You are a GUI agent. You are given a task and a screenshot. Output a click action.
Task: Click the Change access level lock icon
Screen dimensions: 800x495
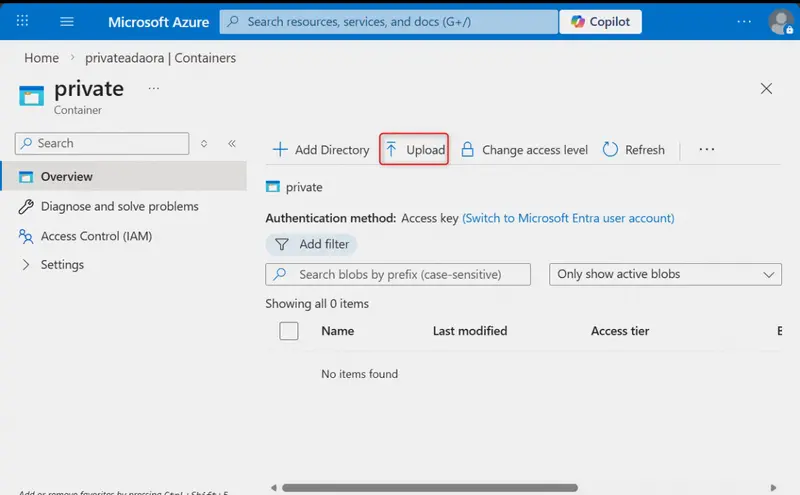[x=467, y=150]
